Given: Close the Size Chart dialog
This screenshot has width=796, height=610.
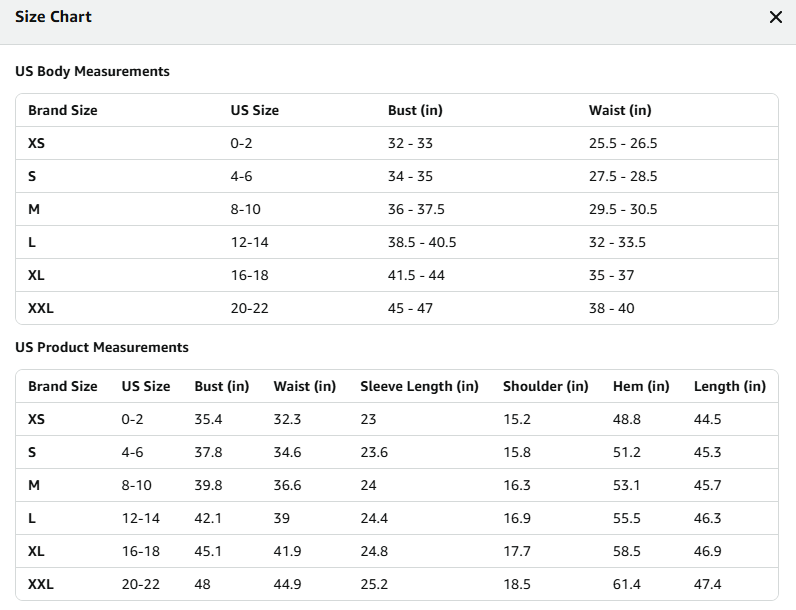Looking at the screenshot, I should tap(775, 17).
